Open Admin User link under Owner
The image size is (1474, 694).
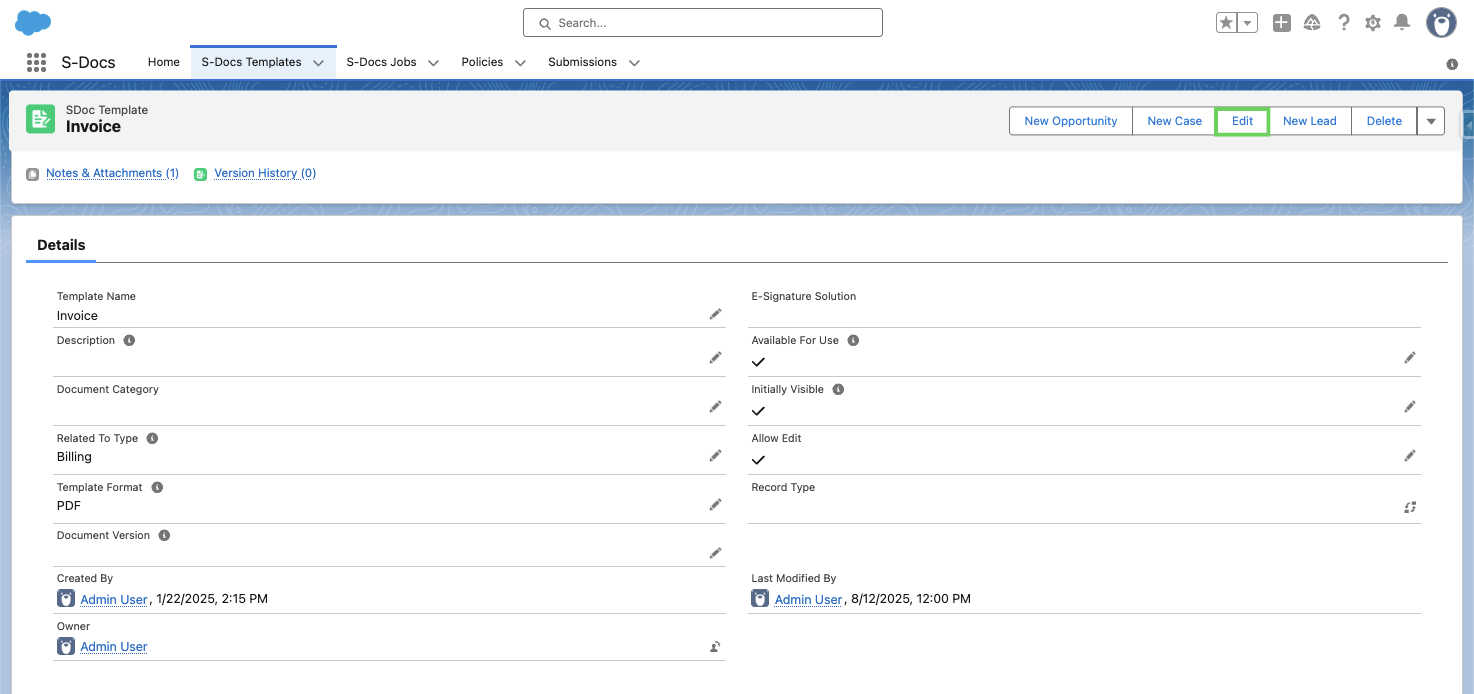(114, 647)
